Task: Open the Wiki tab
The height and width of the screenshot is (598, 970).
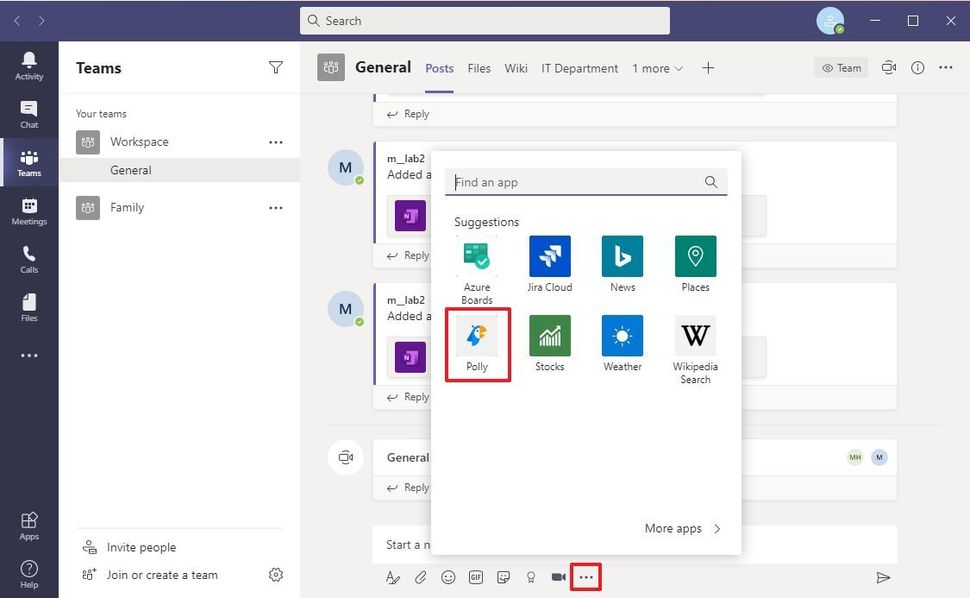Action: [515, 68]
